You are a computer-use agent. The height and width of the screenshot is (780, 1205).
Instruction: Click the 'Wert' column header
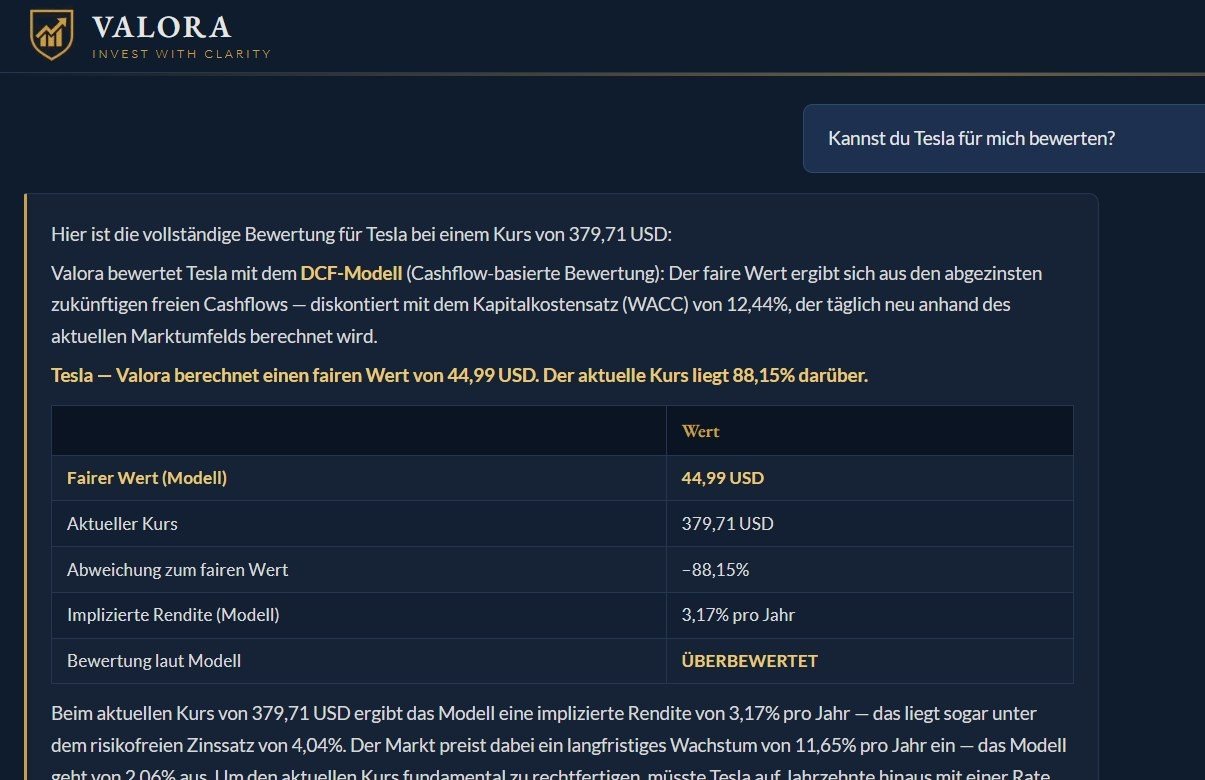coord(700,431)
